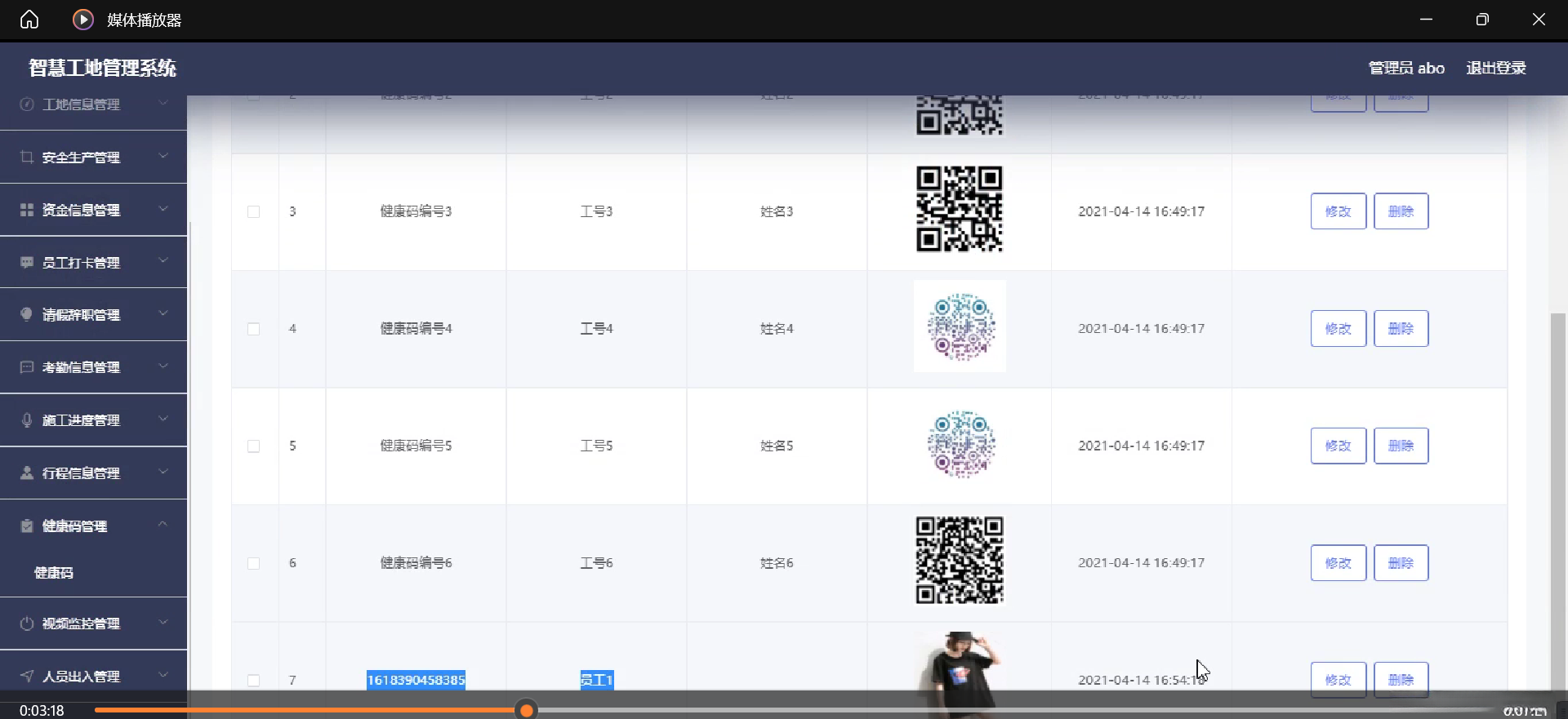The width and height of the screenshot is (1568, 719).
Task: Click the QR code image in row 3
Action: click(x=960, y=210)
